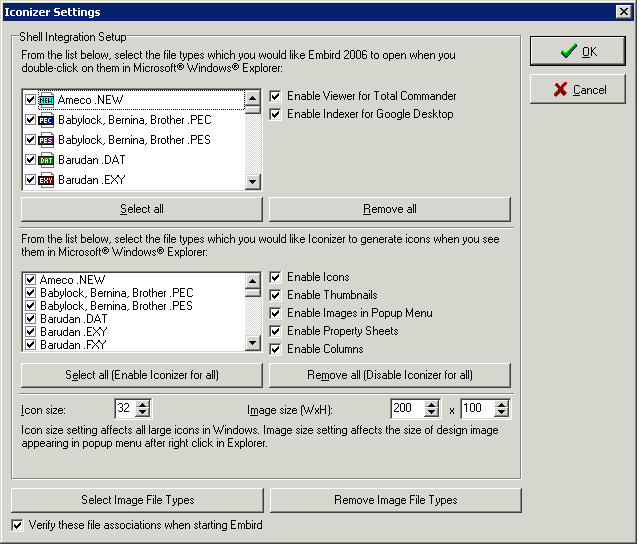Increase the Image height spinner value

click(502, 404)
